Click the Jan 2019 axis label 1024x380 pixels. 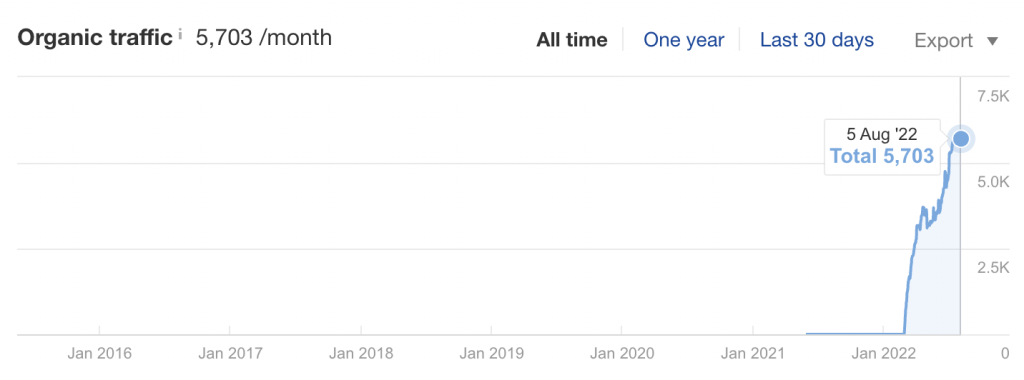[x=492, y=354]
